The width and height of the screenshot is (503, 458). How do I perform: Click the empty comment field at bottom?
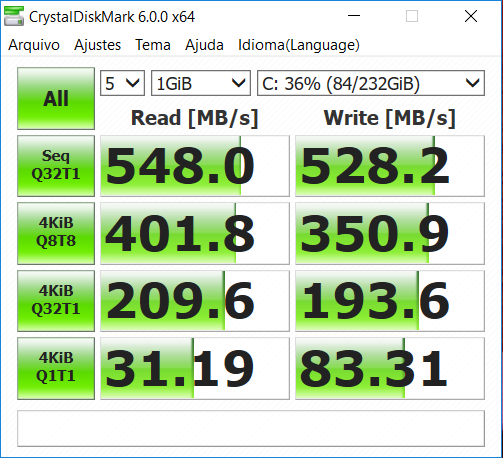pyautogui.click(x=251, y=428)
